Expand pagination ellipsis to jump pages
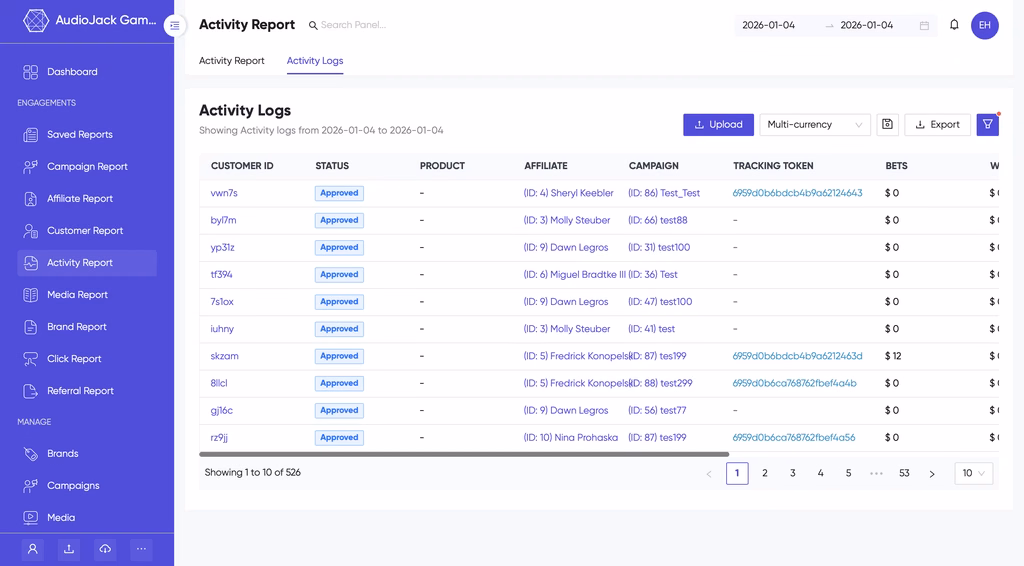The width and height of the screenshot is (1024, 566). point(876,473)
